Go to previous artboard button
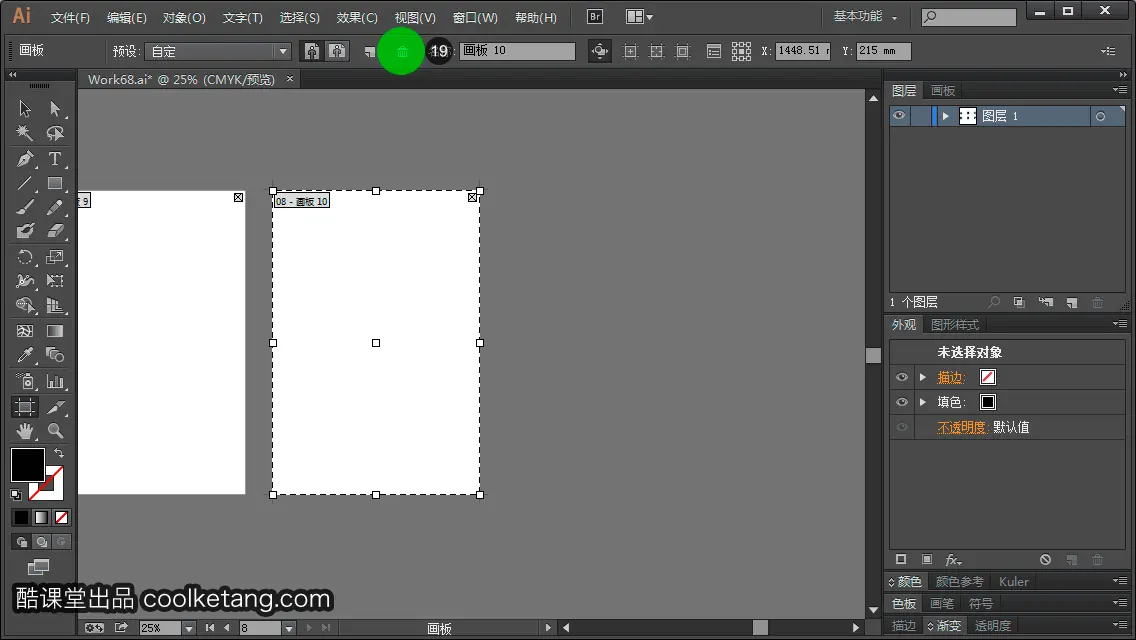The height and width of the screenshot is (640, 1136). pyautogui.click(x=227, y=628)
